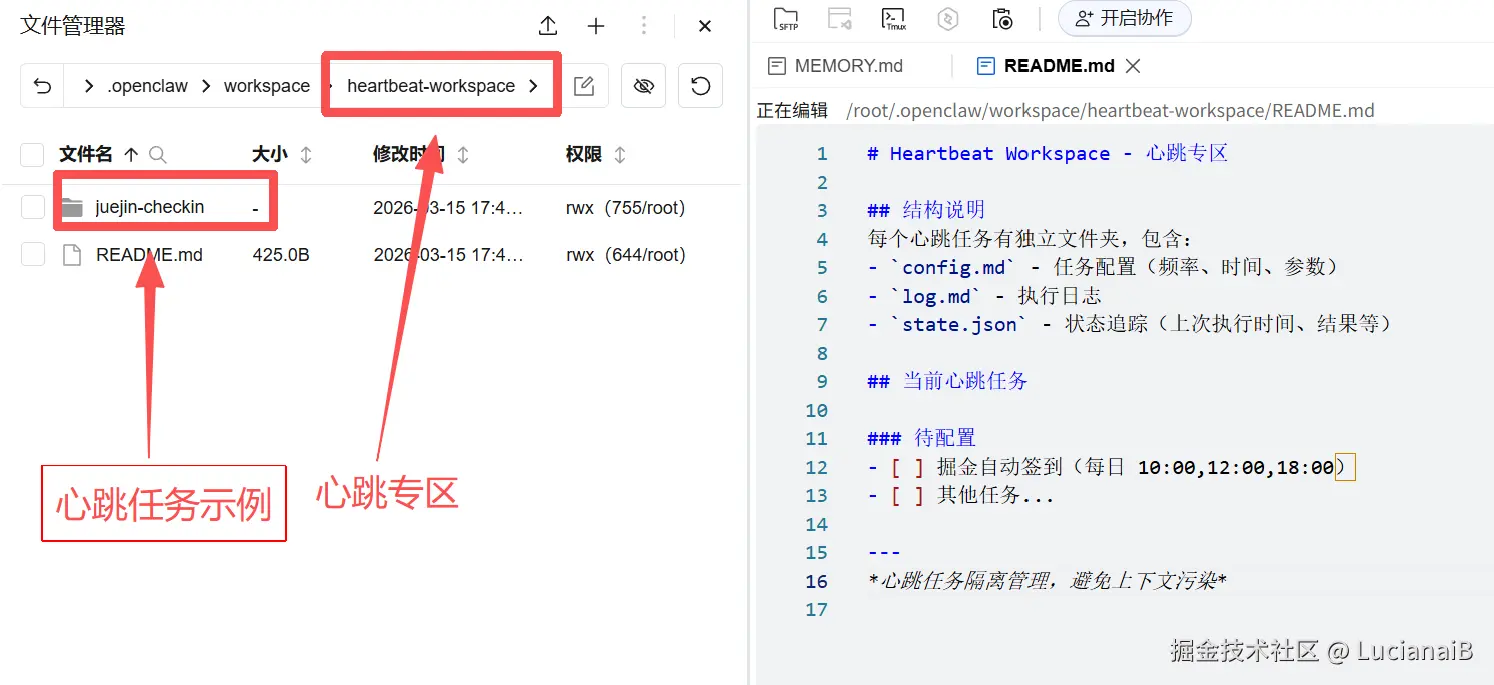Click editor line '# Heartbeat Workspace - 心跳专区'
The height and width of the screenshot is (685, 1494).
tap(1047, 153)
